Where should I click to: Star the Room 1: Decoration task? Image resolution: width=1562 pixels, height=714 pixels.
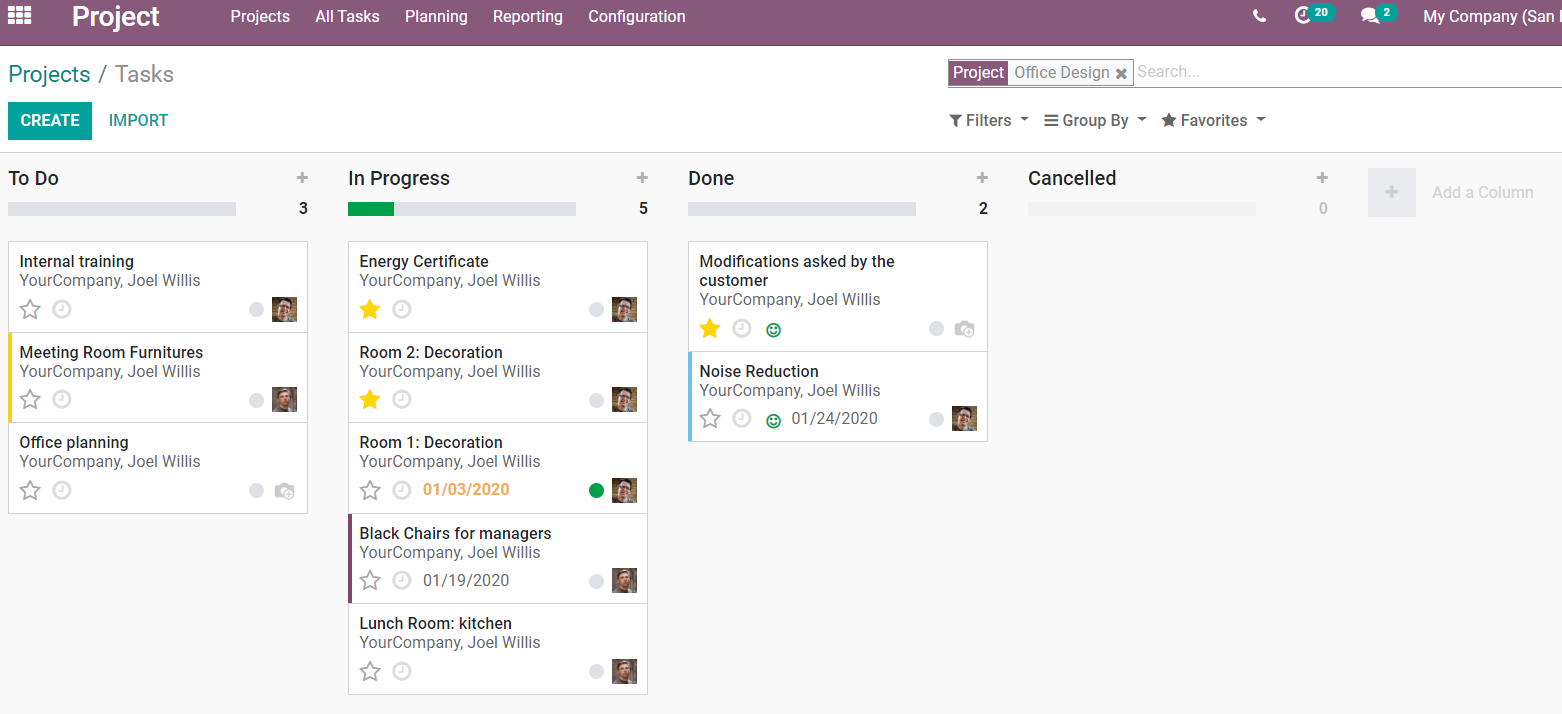(x=370, y=490)
